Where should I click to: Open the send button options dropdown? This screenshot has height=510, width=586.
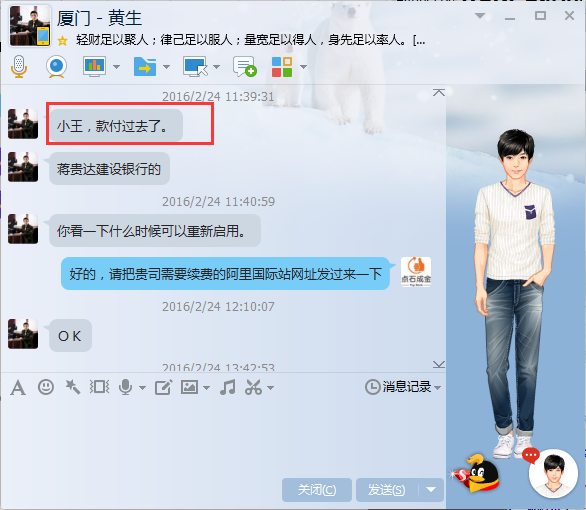(x=431, y=489)
